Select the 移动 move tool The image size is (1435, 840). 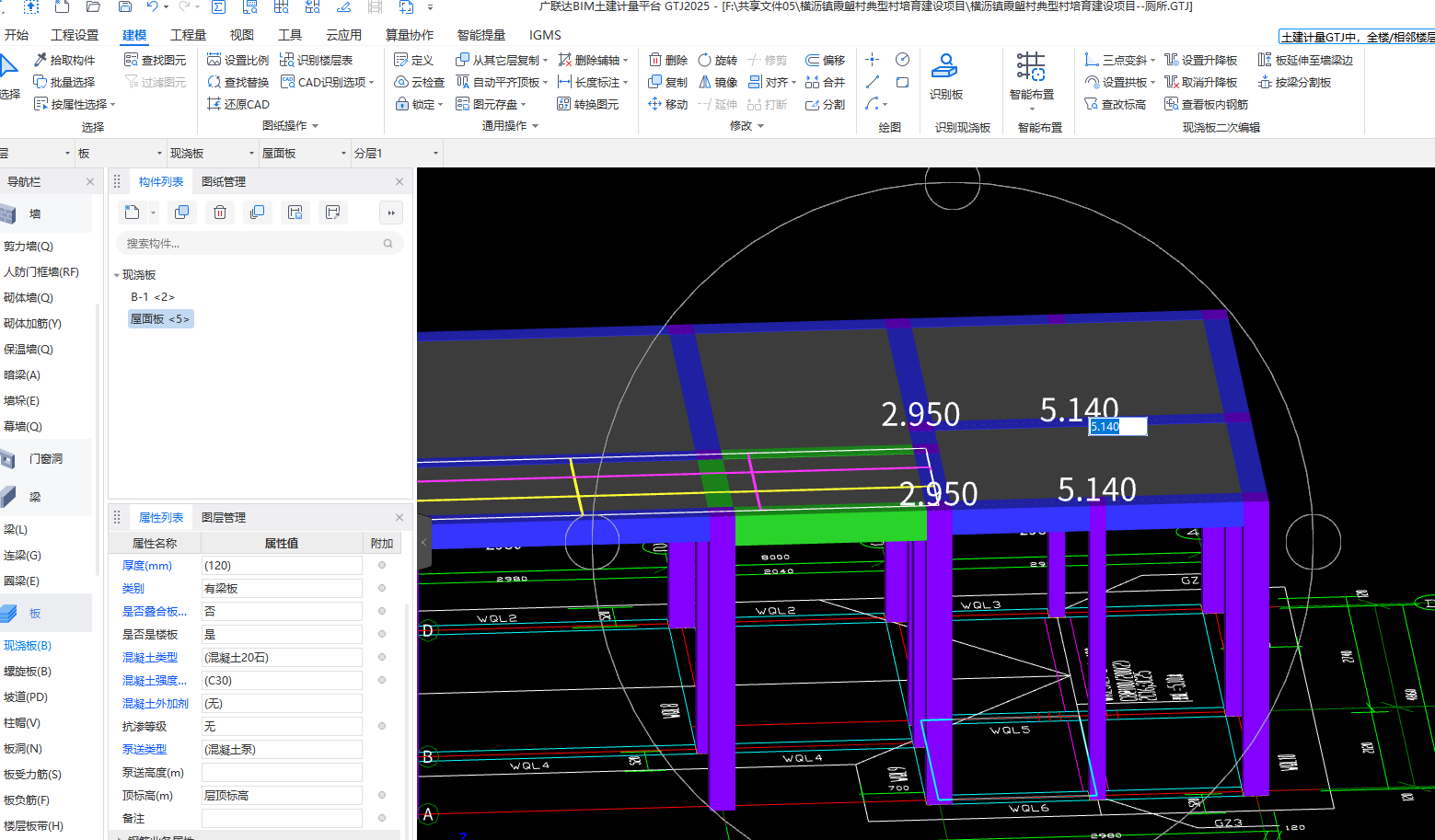pos(668,104)
